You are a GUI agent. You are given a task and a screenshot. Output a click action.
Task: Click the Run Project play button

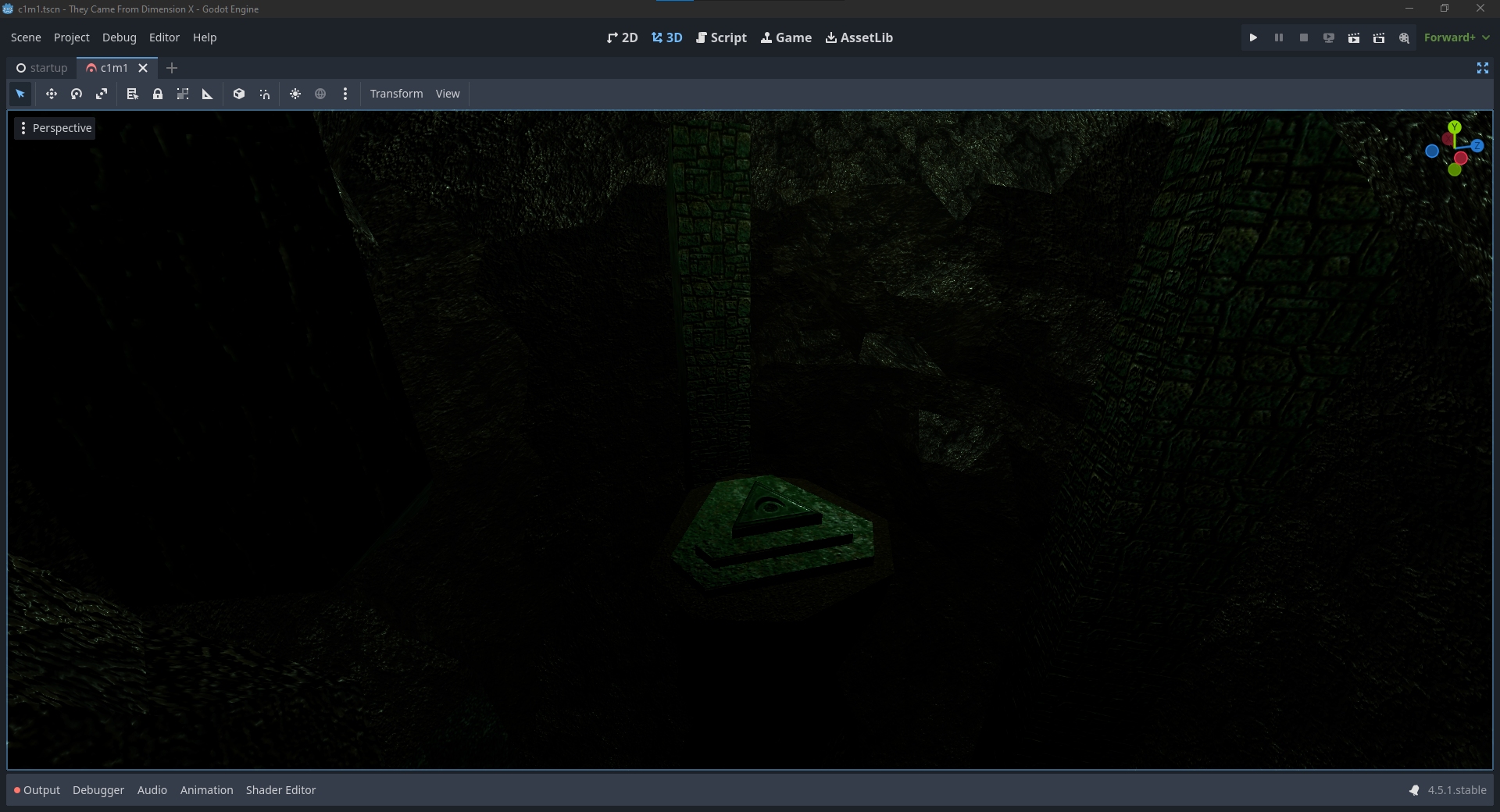click(1253, 37)
